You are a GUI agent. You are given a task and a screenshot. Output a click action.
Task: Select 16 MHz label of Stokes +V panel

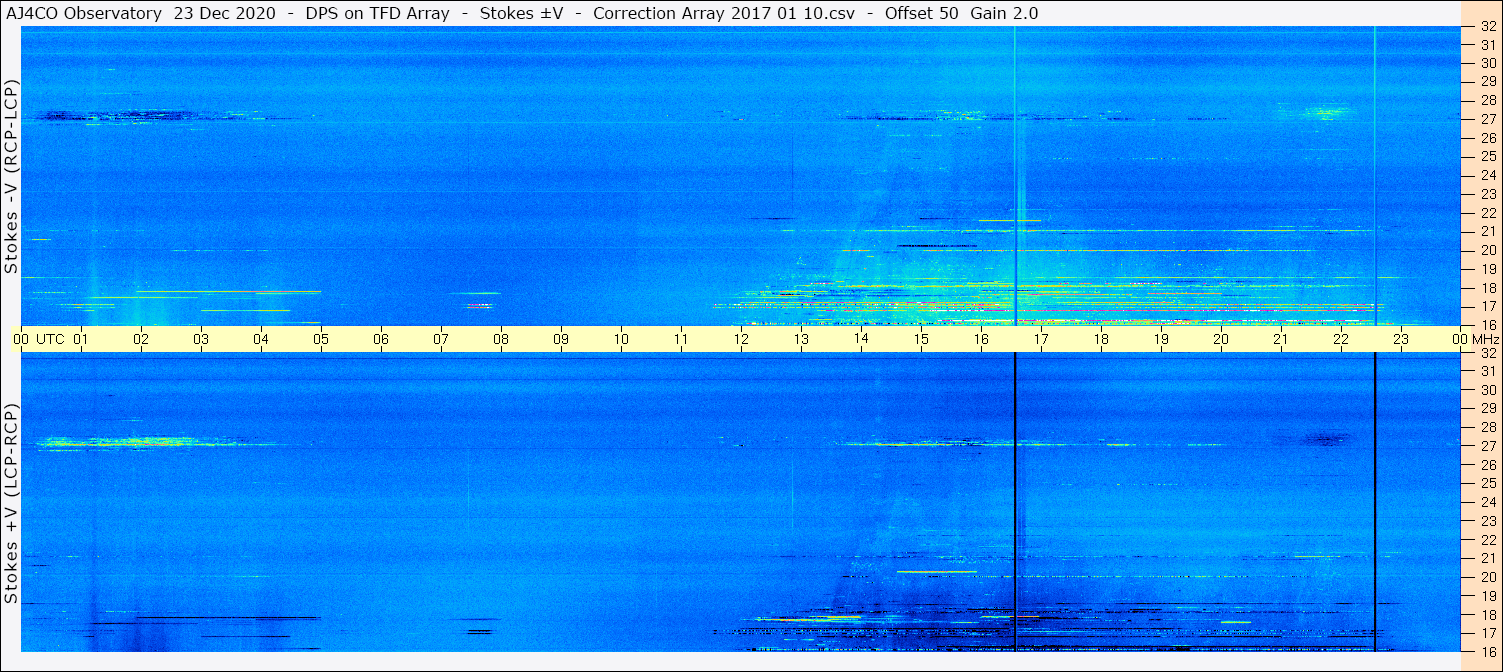click(x=1488, y=652)
